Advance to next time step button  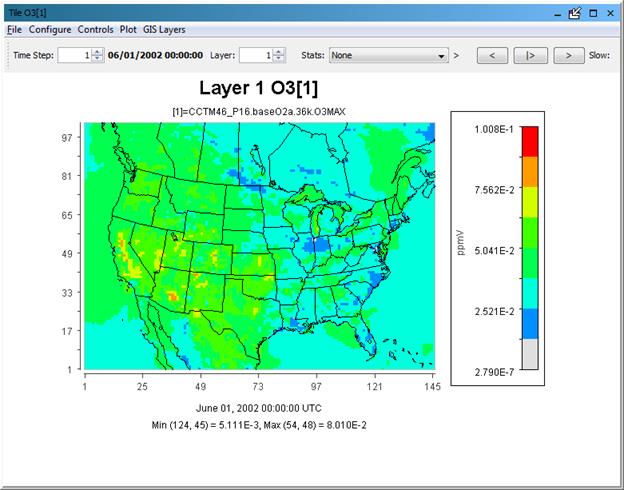(569, 55)
